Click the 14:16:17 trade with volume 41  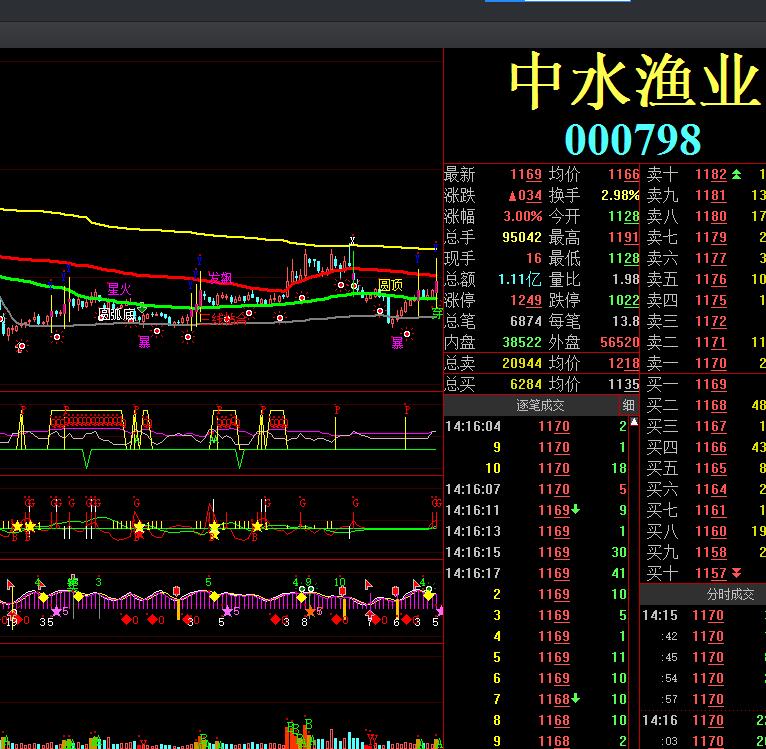pos(536,573)
